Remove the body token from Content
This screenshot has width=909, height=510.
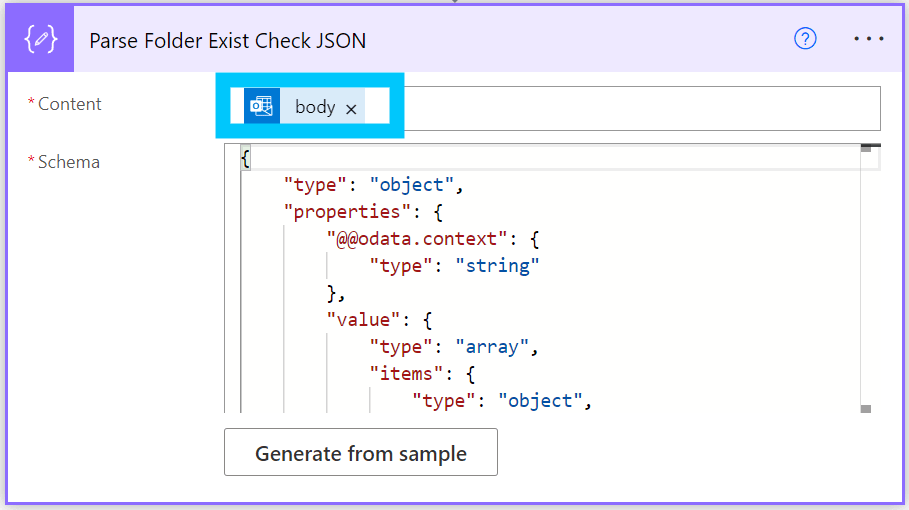coord(351,108)
